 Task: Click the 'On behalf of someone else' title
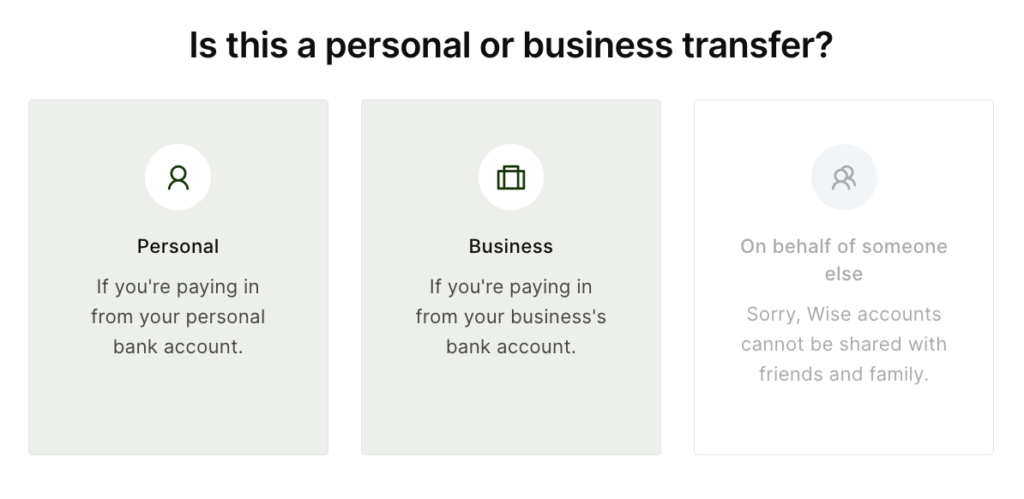point(844,260)
